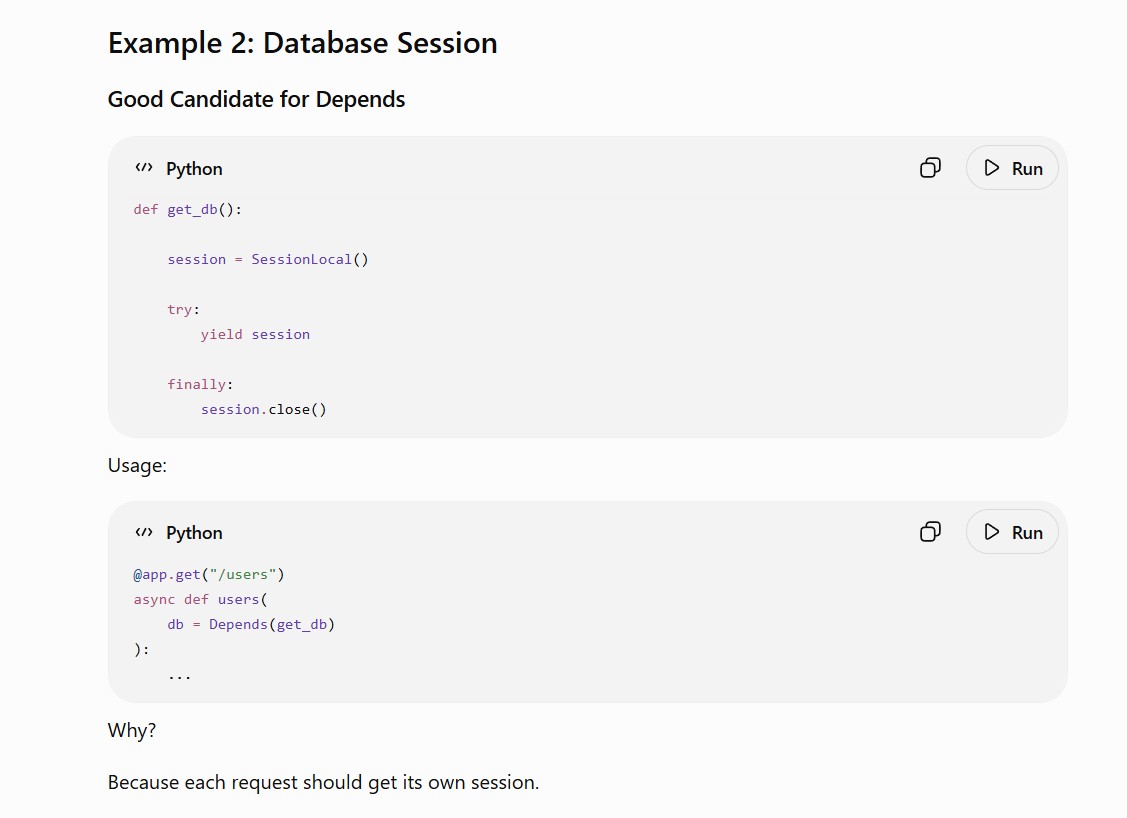Click the 'Good Candidate for Depends' subheading
This screenshot has width=1127, height=818.
pyautogui.click(x=257, y=99)
